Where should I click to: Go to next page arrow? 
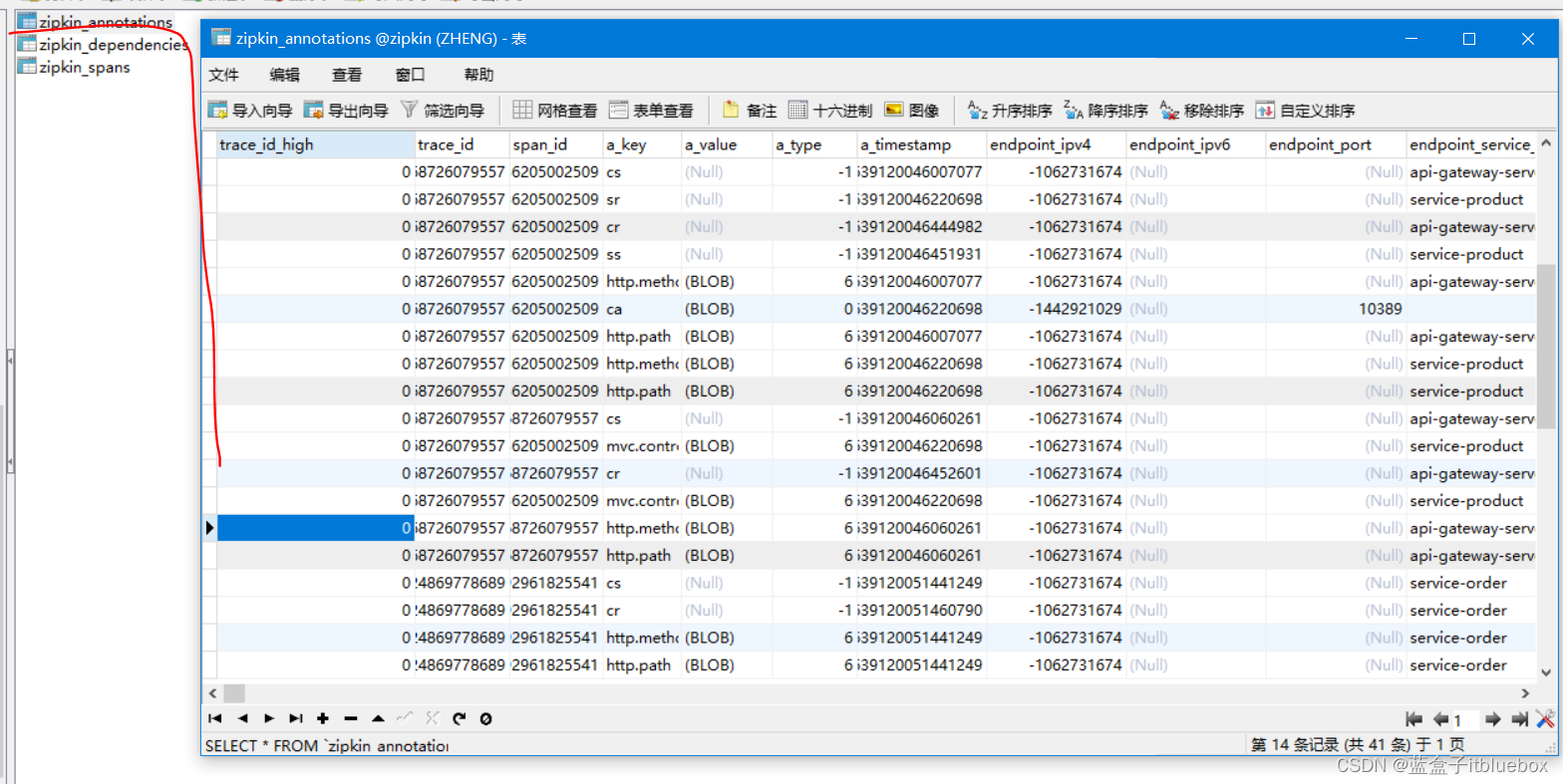[x=1493, y=719]
